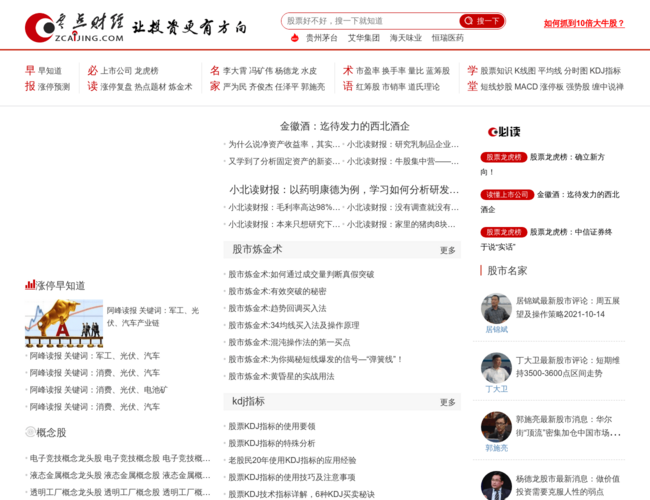650x500 pixels.
Task: Open the 如何抓到10倍大牛股 link
Action: click(x=584, y=23)
